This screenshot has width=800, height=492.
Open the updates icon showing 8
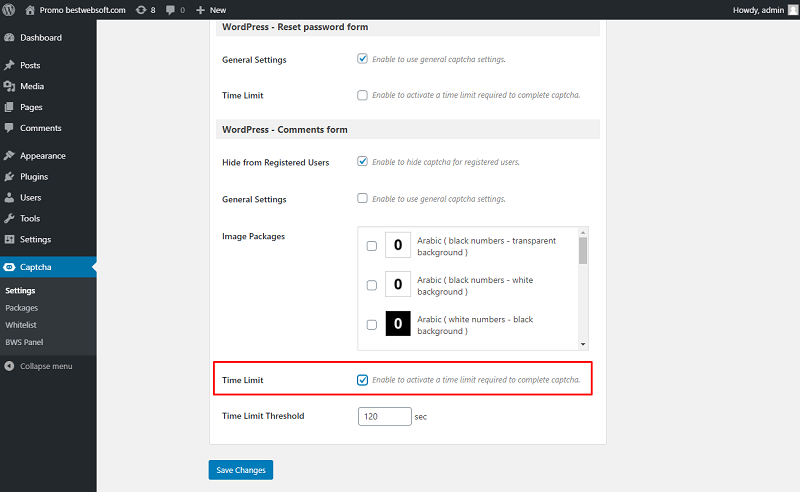pyautogui.click(x=141, y=10)
